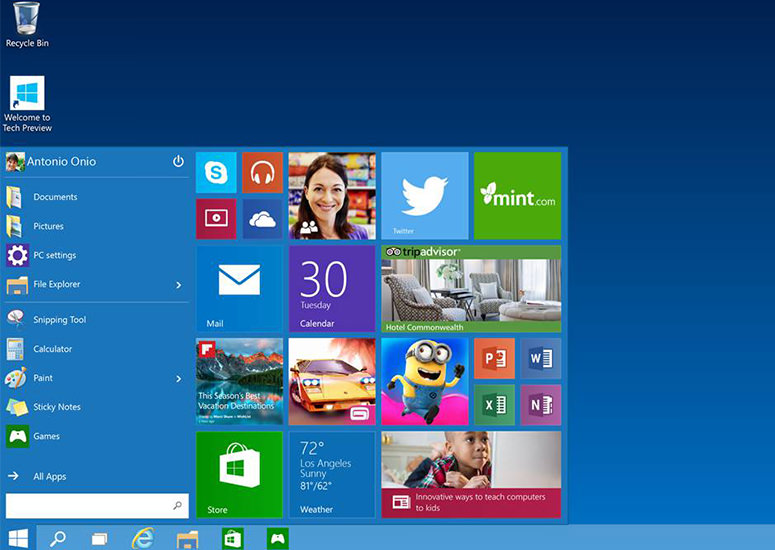775x550 pixels.
Task: Launch the racing car game tile
Action: click(332, 381)
